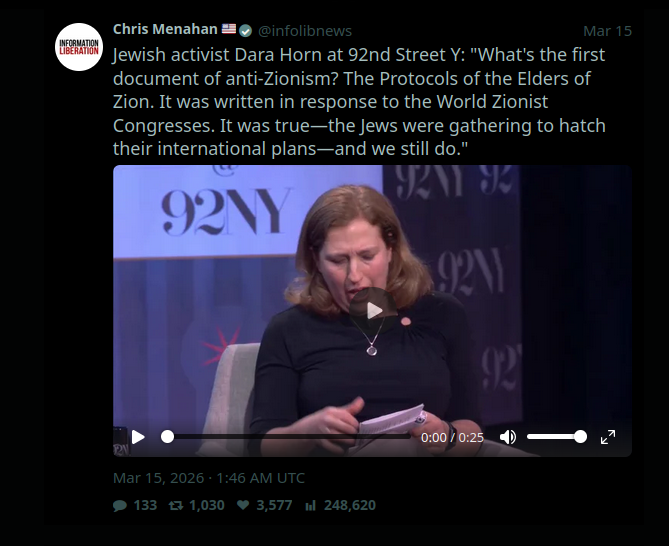Image resolution: width=669 pixels, height=546 pixels.
Task: Click the video progress bar handle
Action: point(167,437)
